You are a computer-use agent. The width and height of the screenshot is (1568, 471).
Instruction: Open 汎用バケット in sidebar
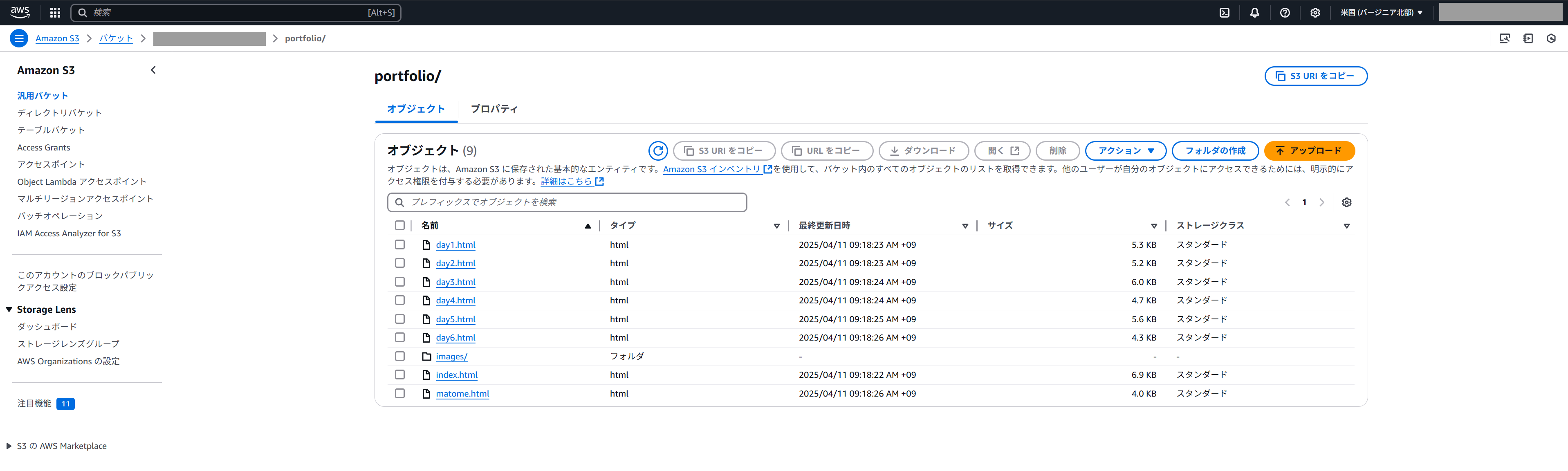[43, 96]
